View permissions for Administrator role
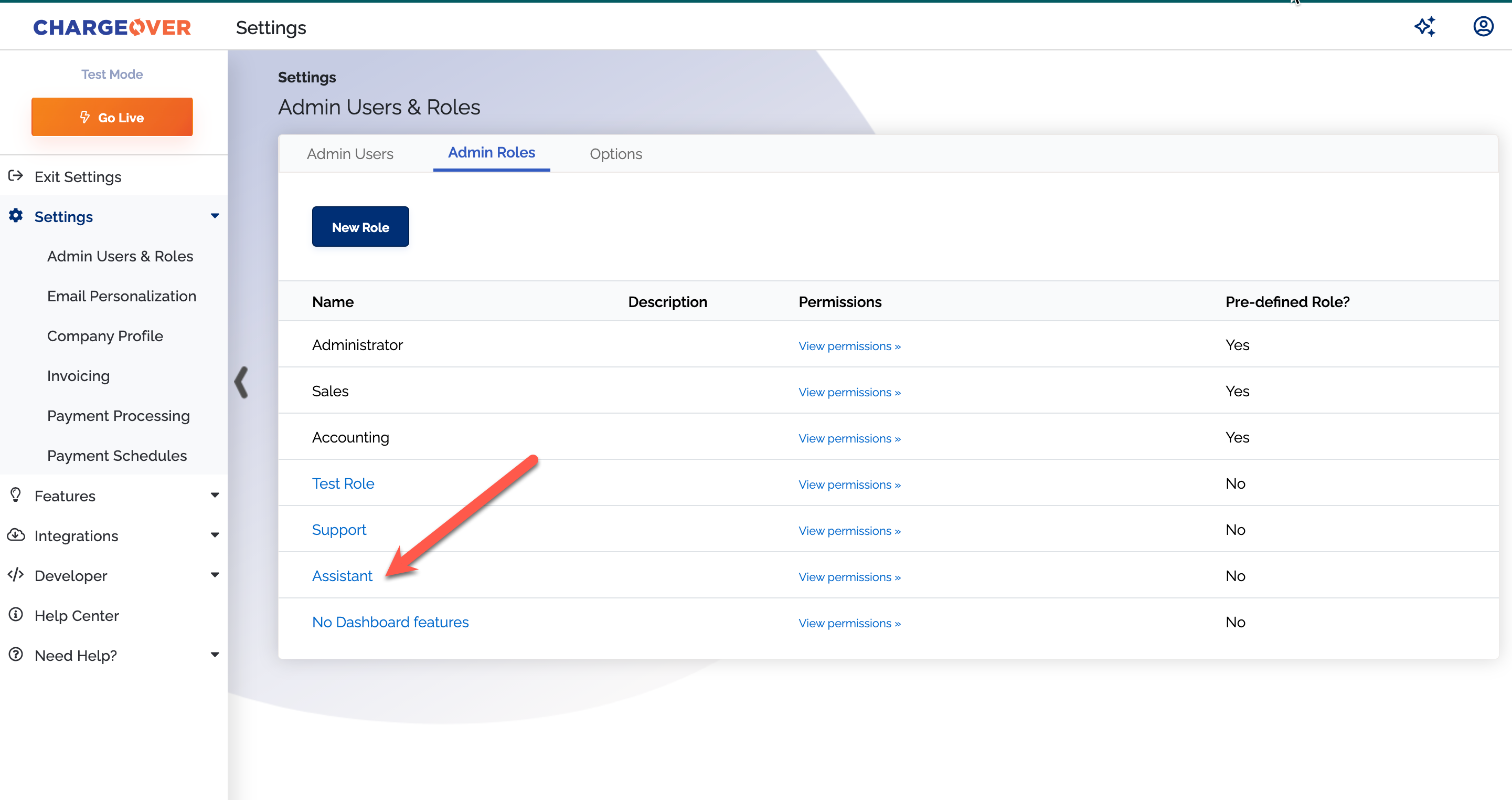 click(x=849, y=346)
